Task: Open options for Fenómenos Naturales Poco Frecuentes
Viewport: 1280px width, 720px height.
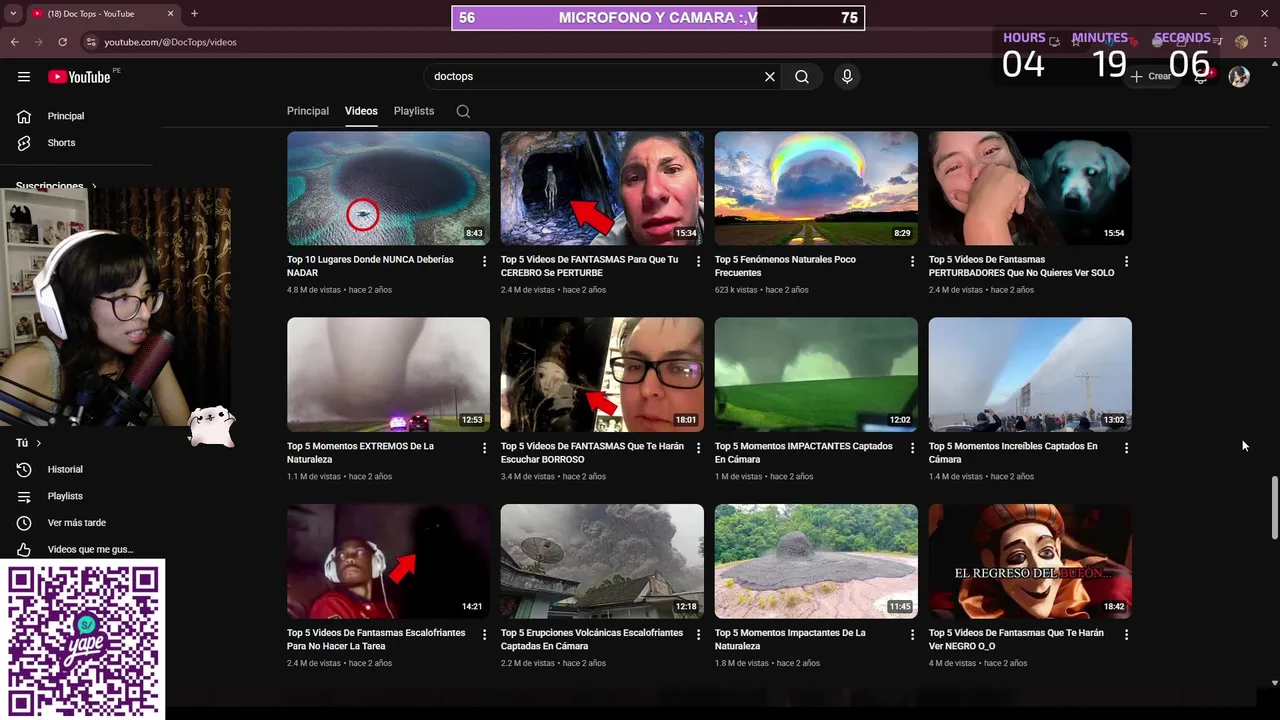Action: (912, 261)
